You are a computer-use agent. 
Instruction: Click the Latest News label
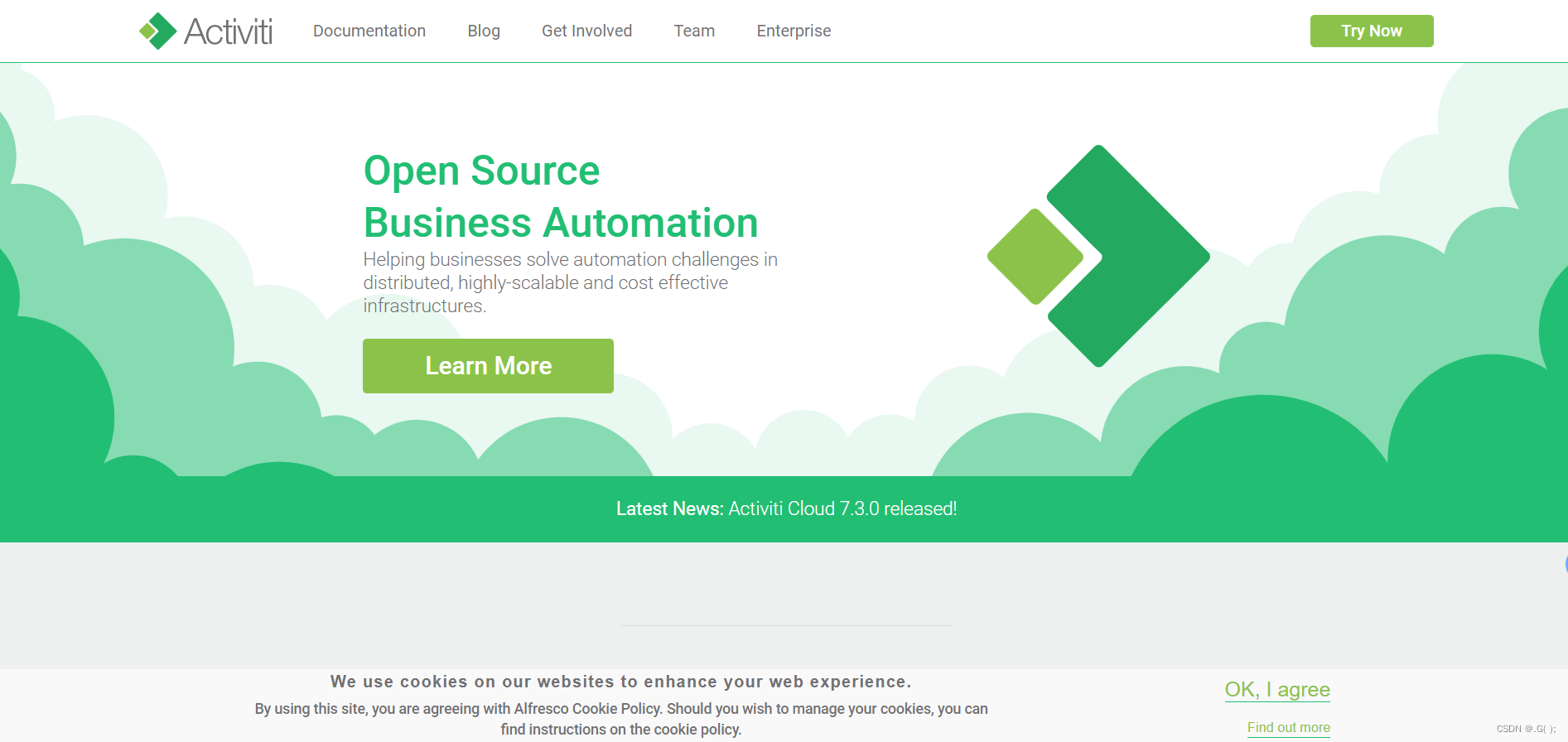pos(670,508)
